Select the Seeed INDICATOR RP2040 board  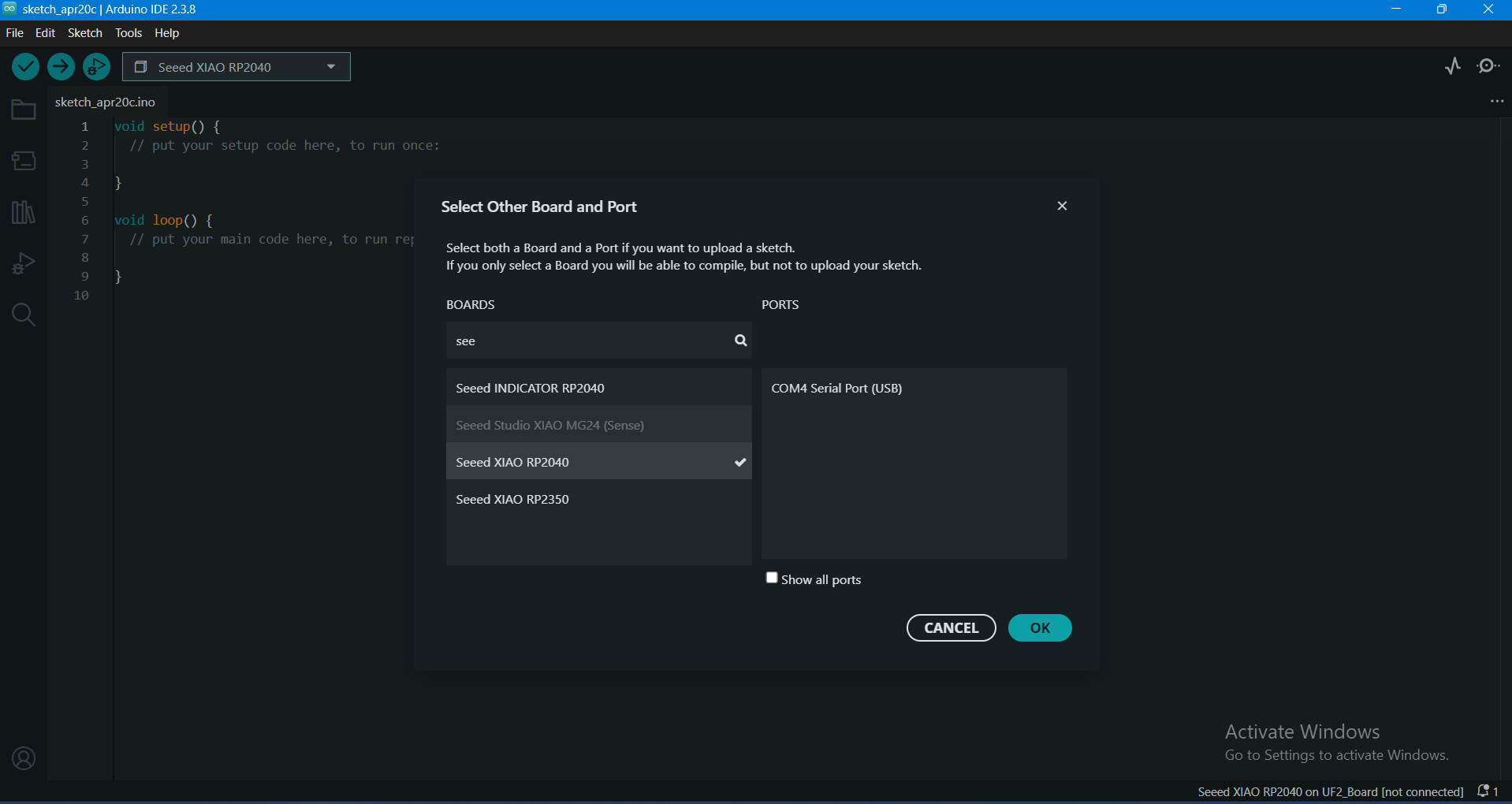(x=598, y=388)
